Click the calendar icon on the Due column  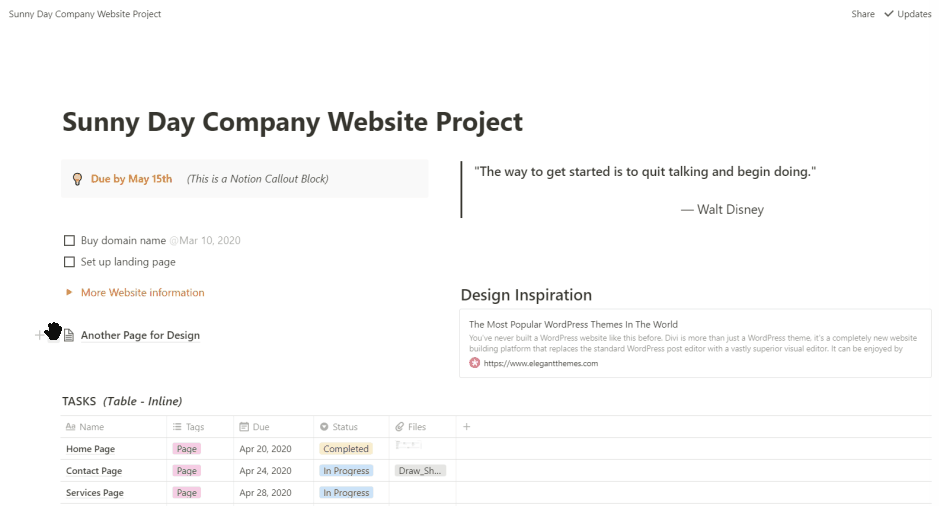[x=246, y=427]
